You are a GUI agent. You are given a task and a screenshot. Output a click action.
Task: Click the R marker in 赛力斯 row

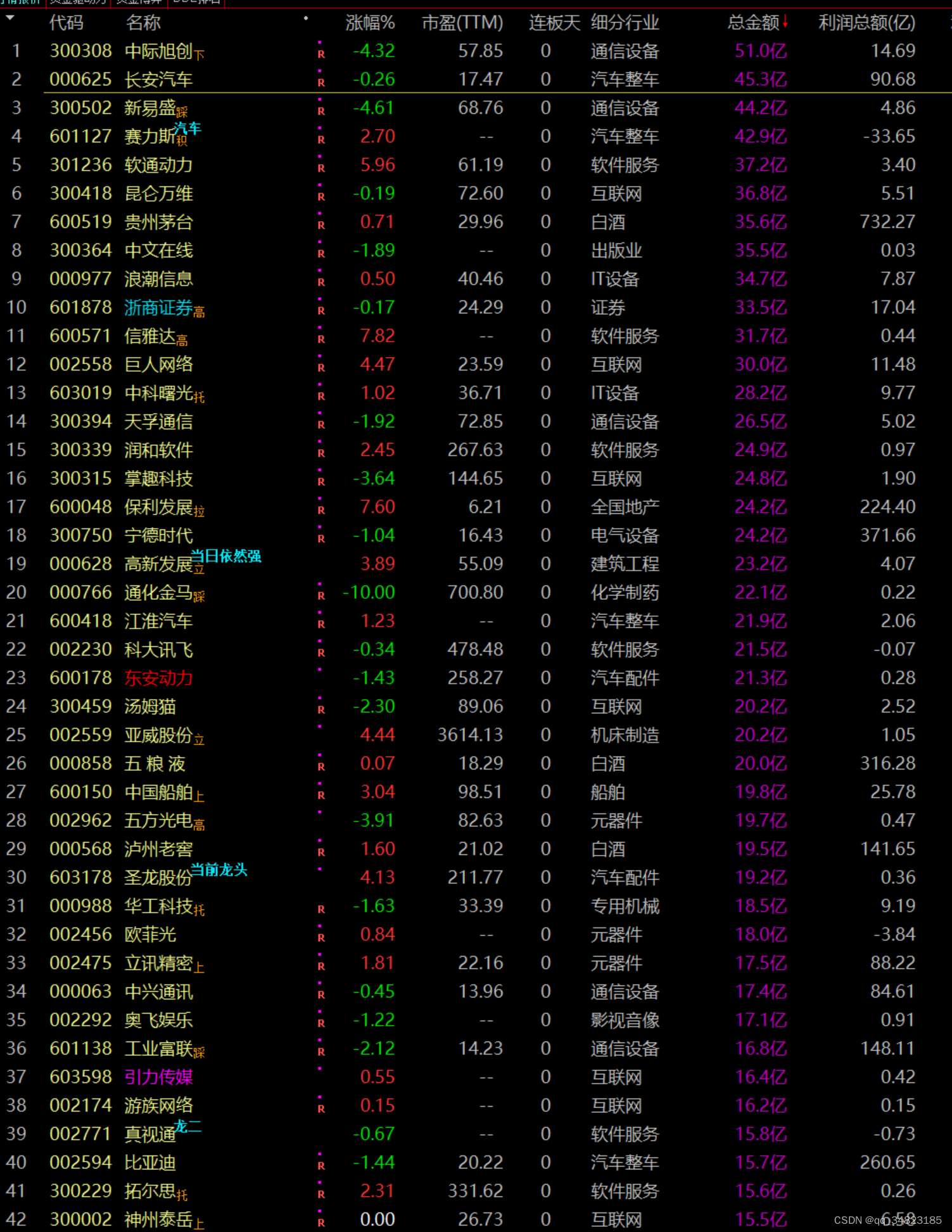click(321, 139)
